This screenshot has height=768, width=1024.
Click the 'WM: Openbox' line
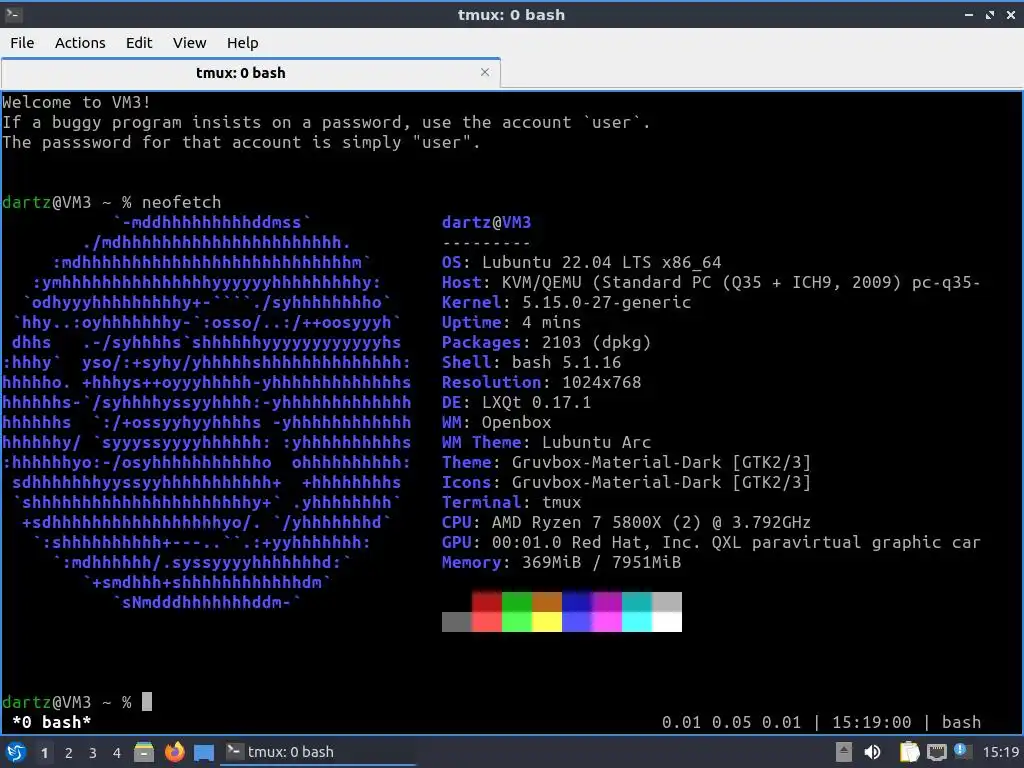(496, 423)
